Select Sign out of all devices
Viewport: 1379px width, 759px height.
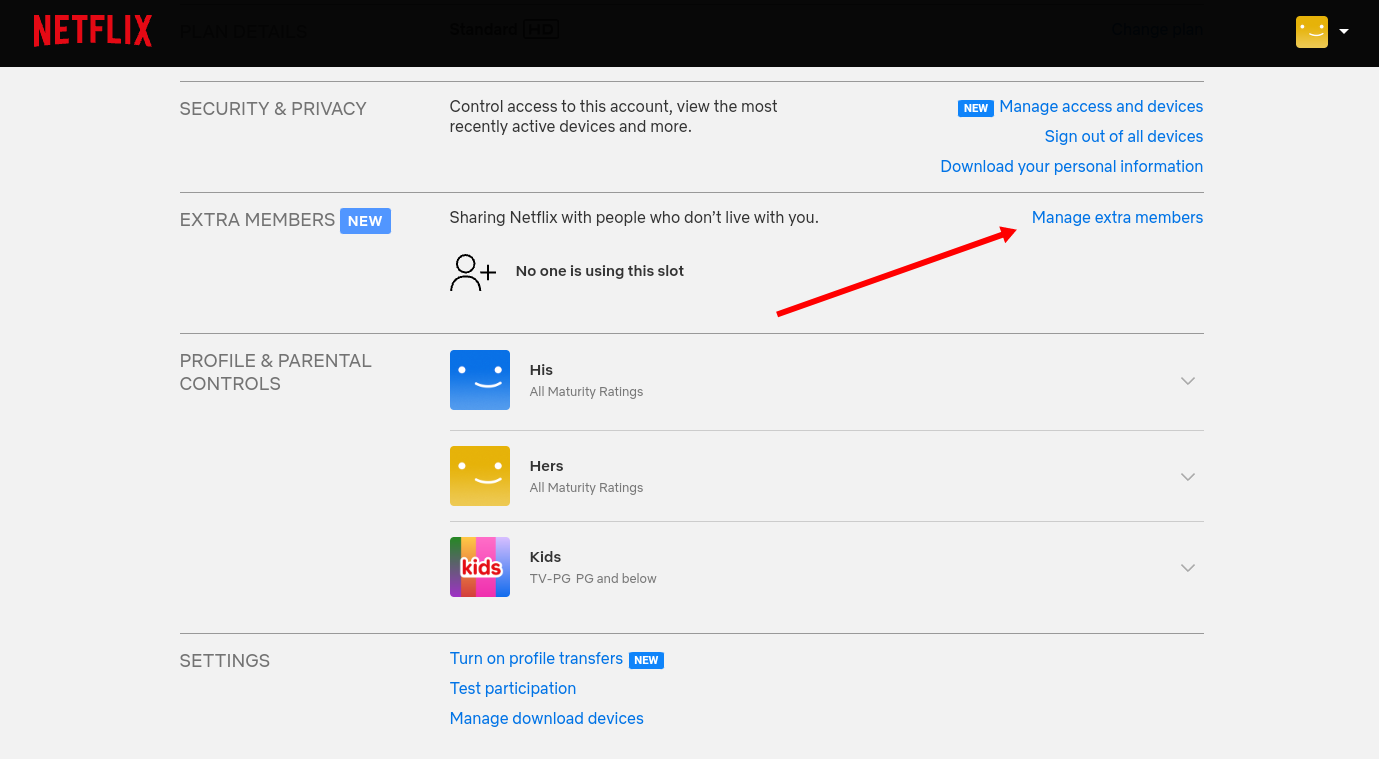[x=1123, y=136]
